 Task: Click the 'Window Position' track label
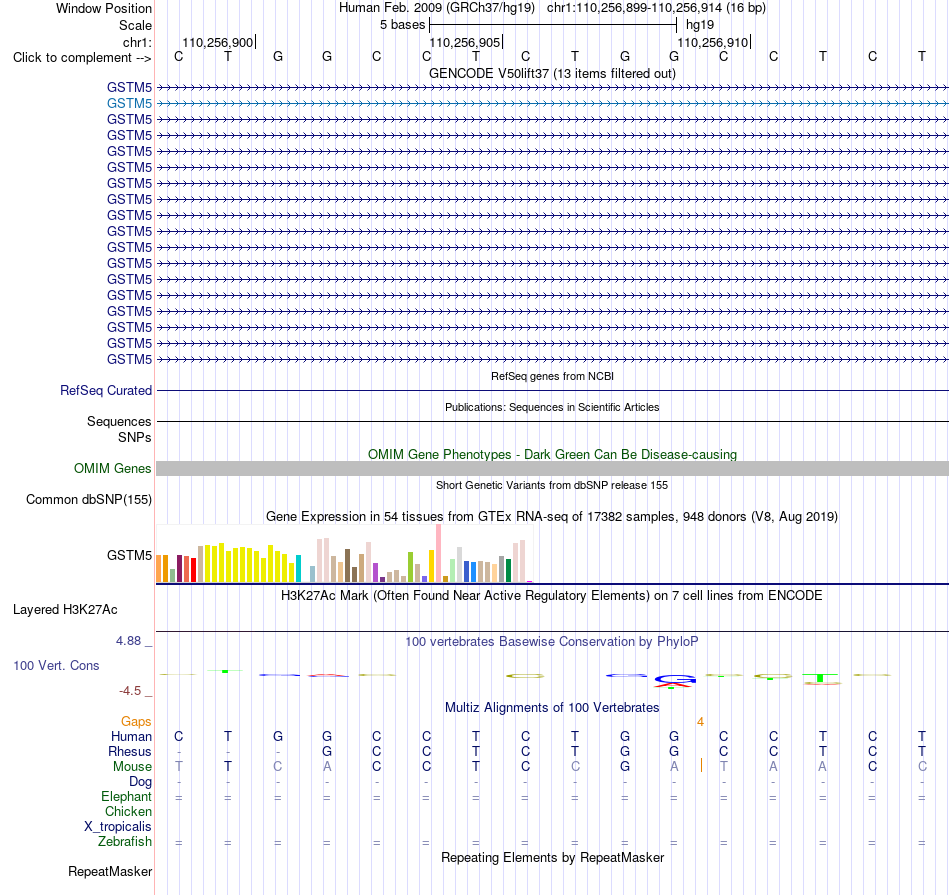[x=104, y=8]
